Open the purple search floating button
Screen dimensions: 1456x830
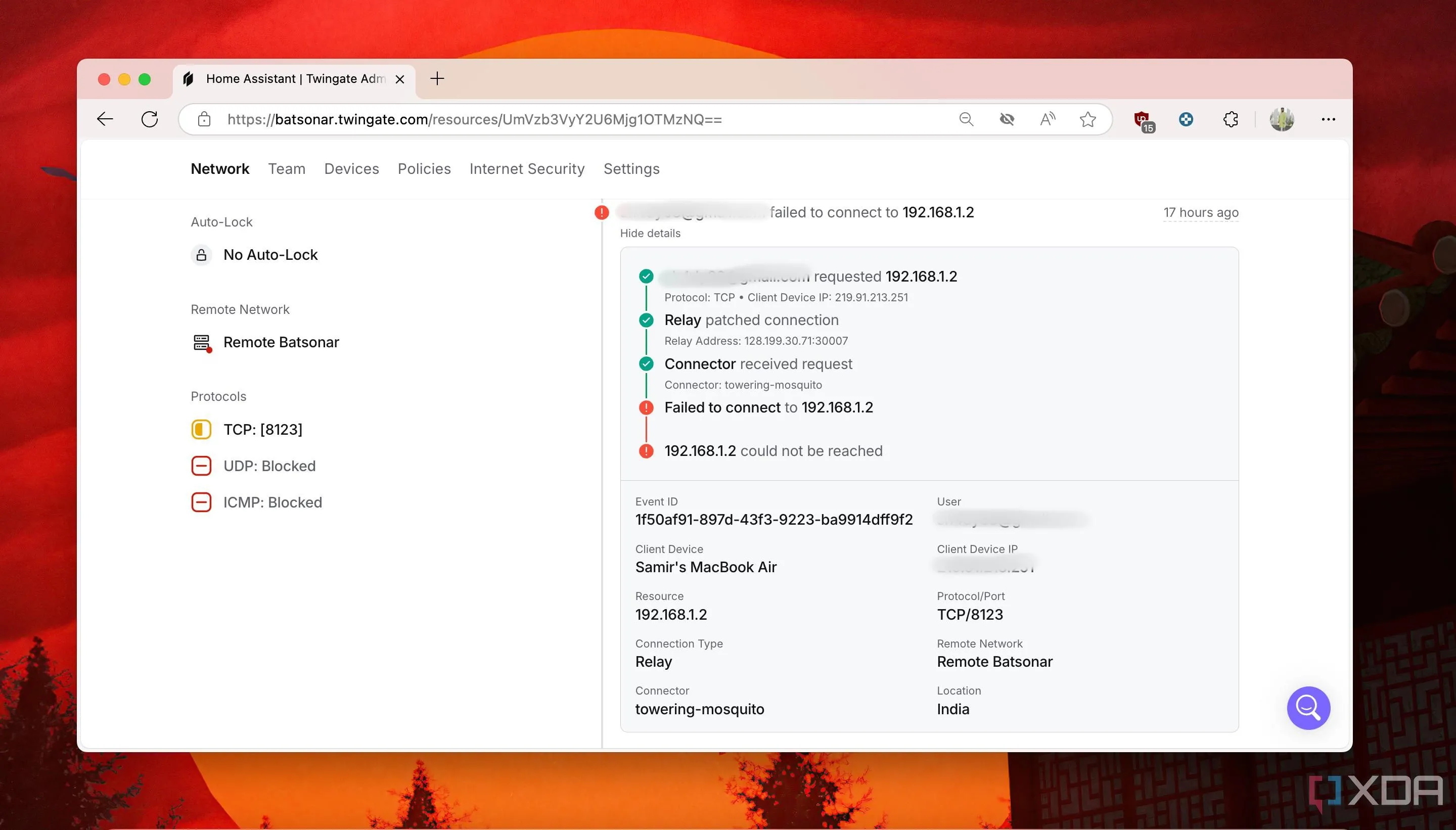(1308, 708)
